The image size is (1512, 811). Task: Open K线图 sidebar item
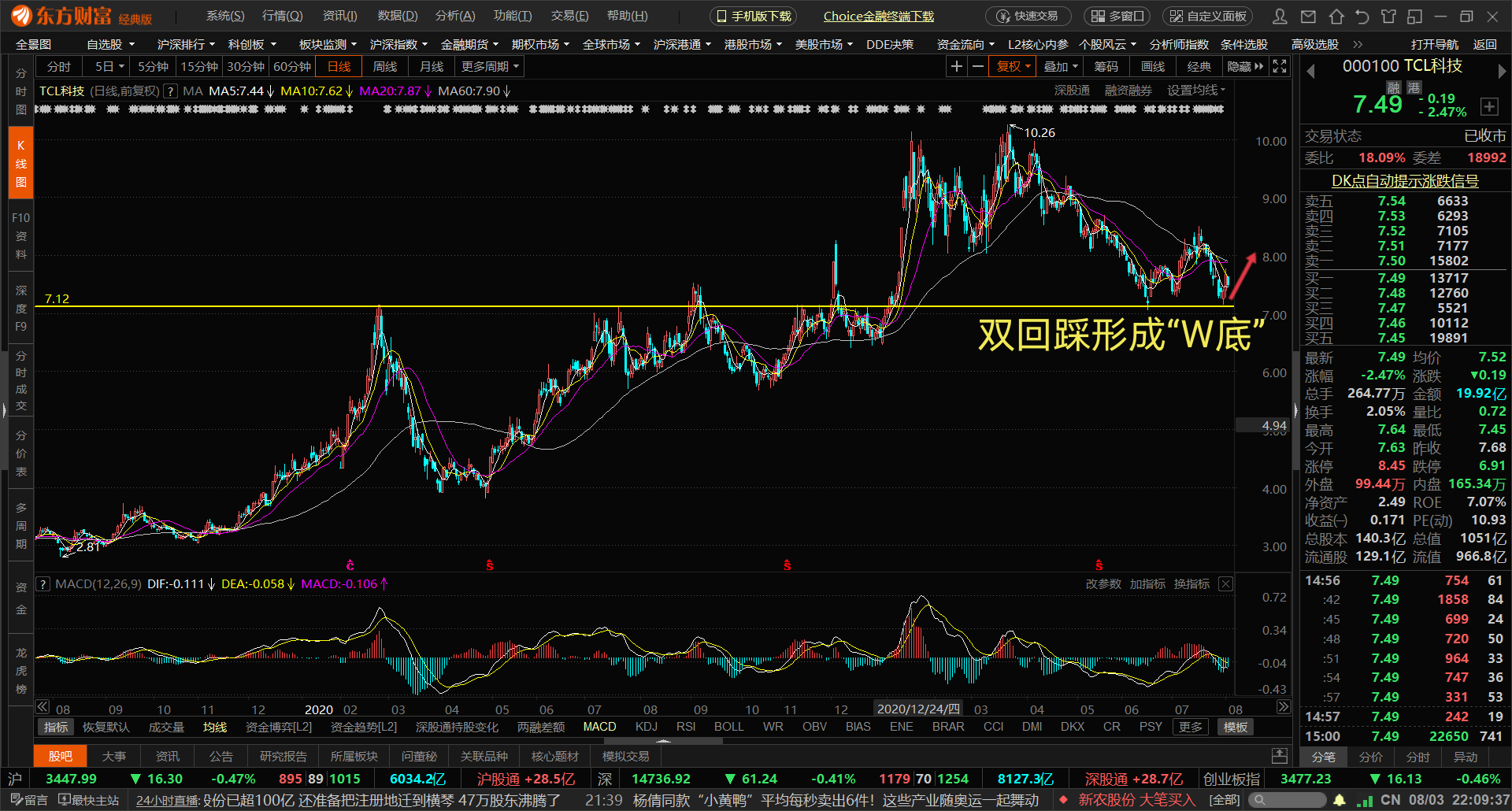coord(21,163)
